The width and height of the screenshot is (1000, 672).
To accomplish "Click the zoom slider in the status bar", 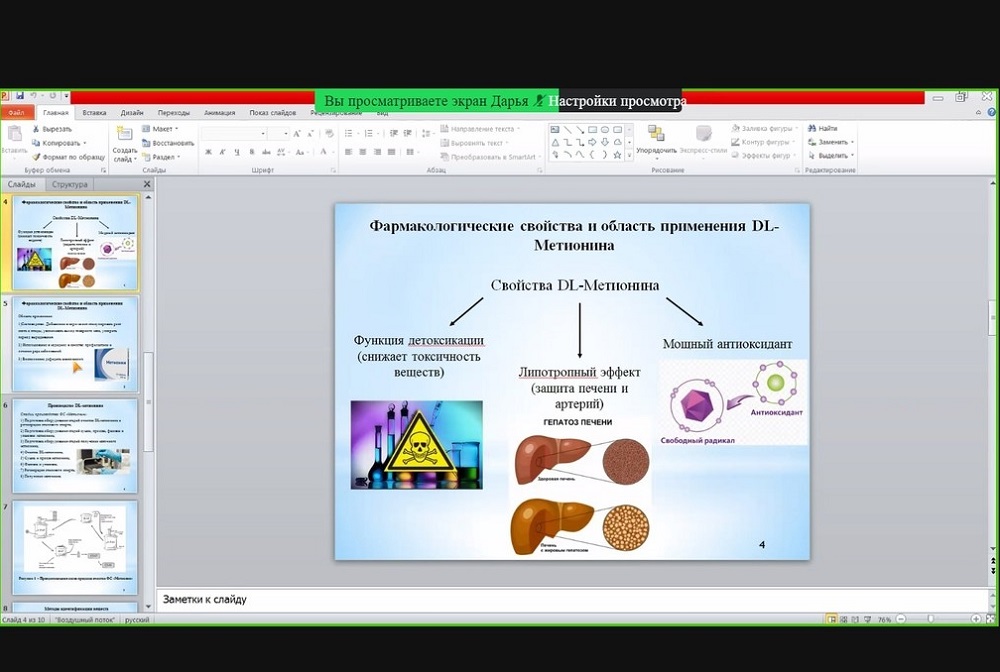I will 930,620.
